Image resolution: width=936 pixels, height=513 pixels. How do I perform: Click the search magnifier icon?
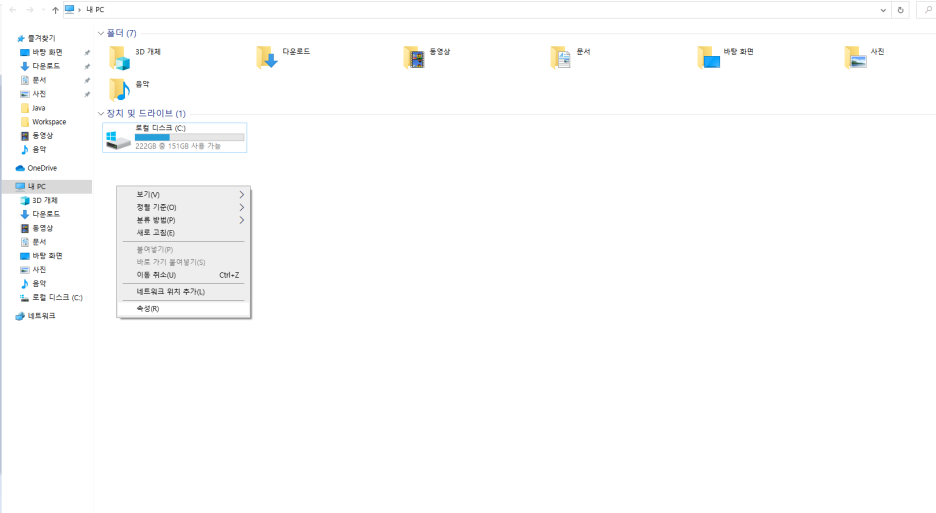[928, 10]
